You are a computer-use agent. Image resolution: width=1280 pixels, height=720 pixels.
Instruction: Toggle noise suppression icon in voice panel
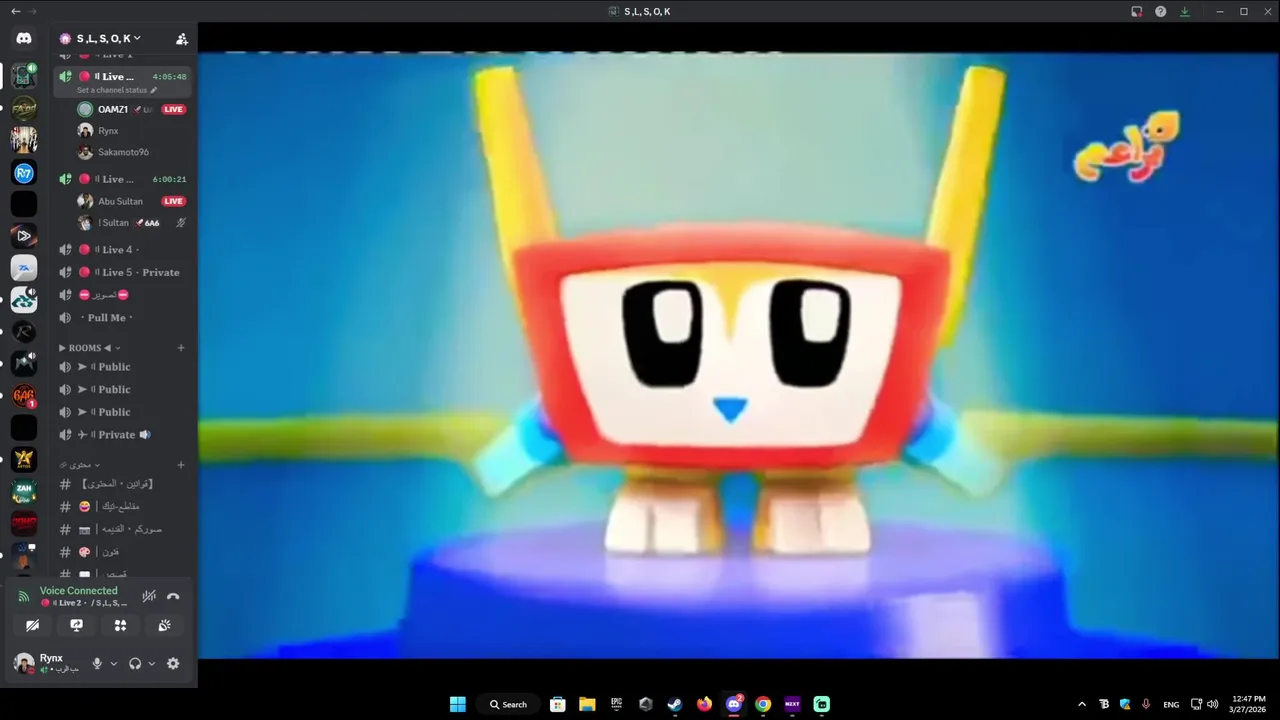(149, 596)
